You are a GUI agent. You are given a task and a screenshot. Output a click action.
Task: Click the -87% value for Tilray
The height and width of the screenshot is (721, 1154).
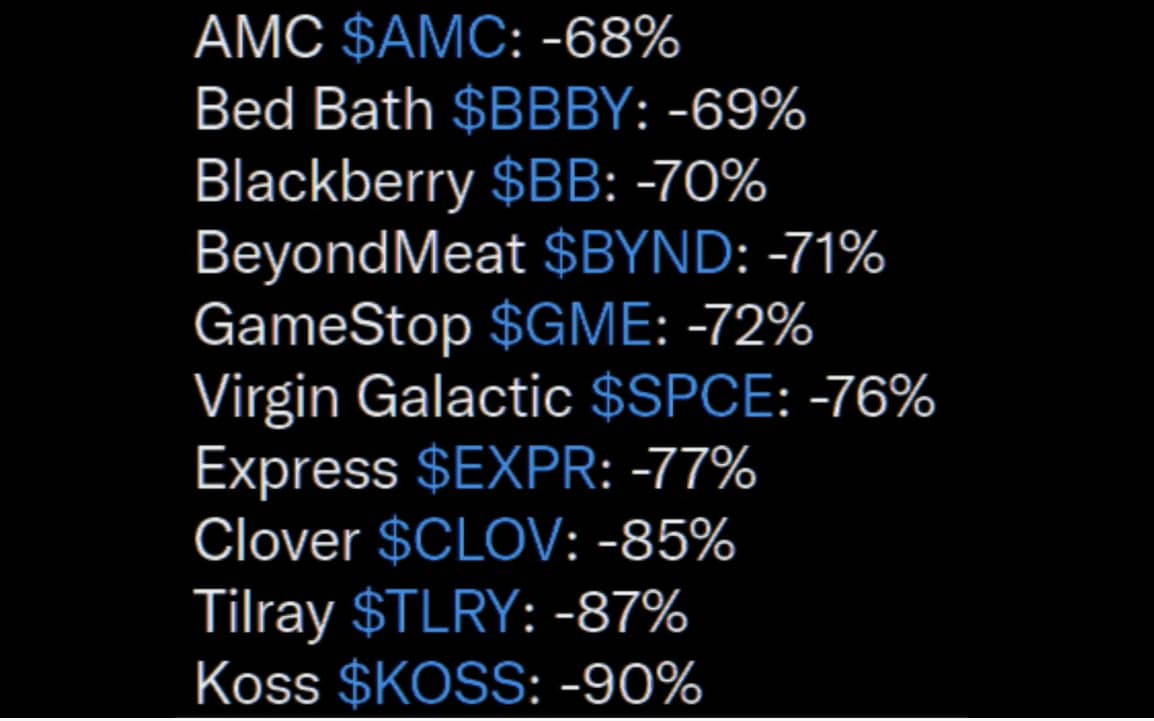coord(619,612)
